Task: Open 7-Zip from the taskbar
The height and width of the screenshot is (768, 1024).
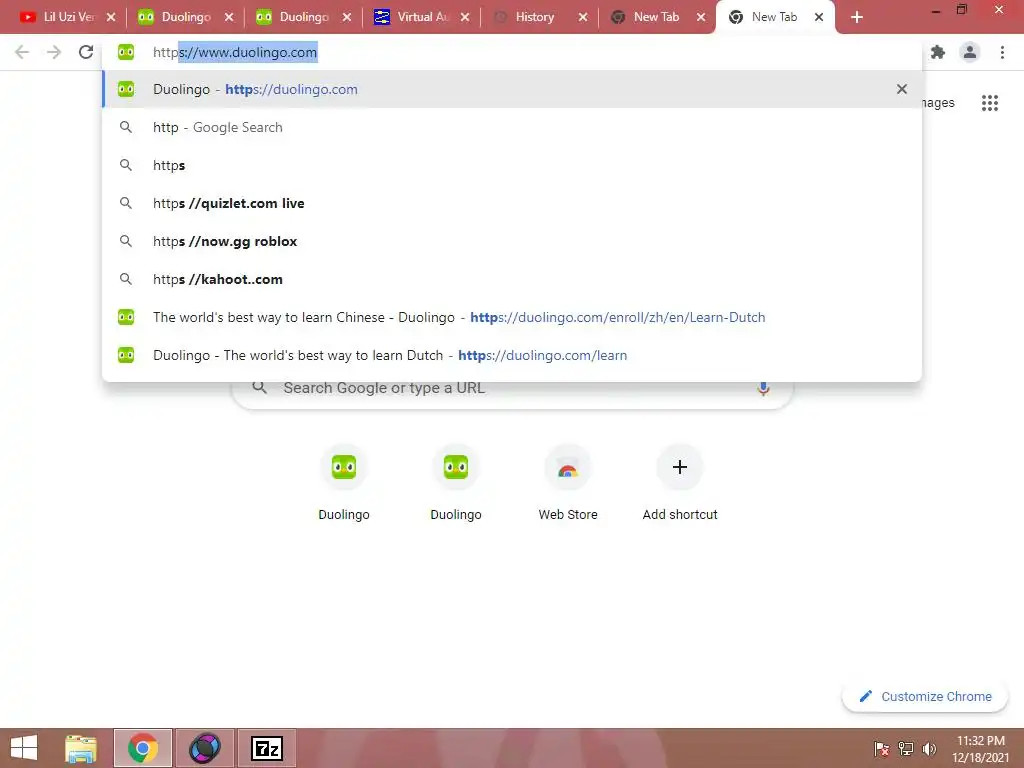Action: coord(266,748)
